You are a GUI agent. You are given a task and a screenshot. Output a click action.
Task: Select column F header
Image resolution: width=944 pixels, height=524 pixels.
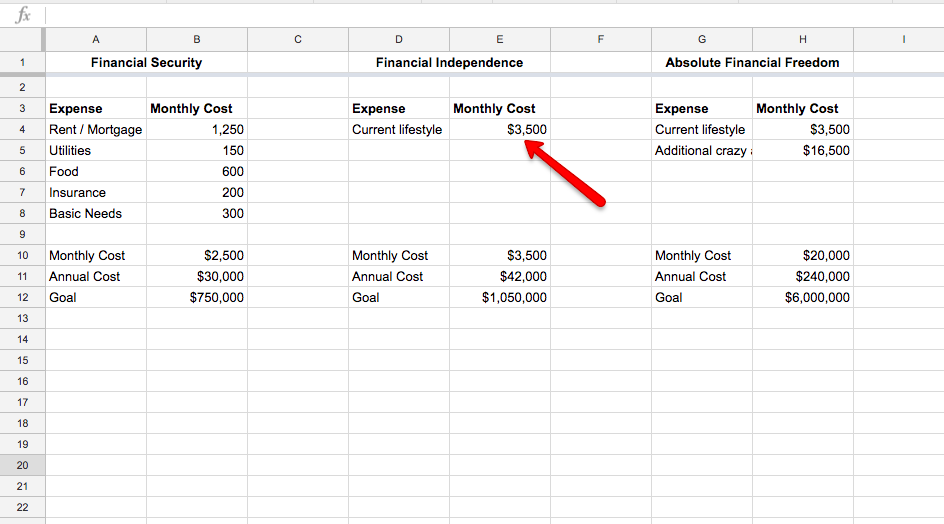[x=601, y=39]
